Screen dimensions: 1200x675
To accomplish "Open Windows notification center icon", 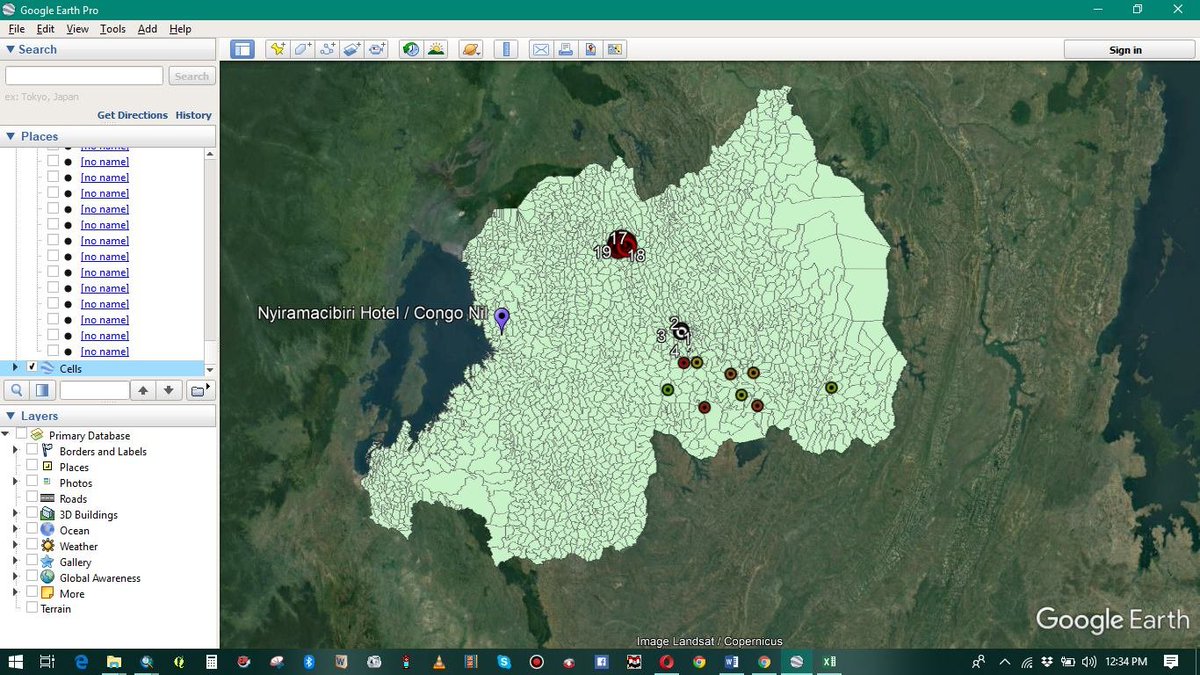I will pos(1171,661).
